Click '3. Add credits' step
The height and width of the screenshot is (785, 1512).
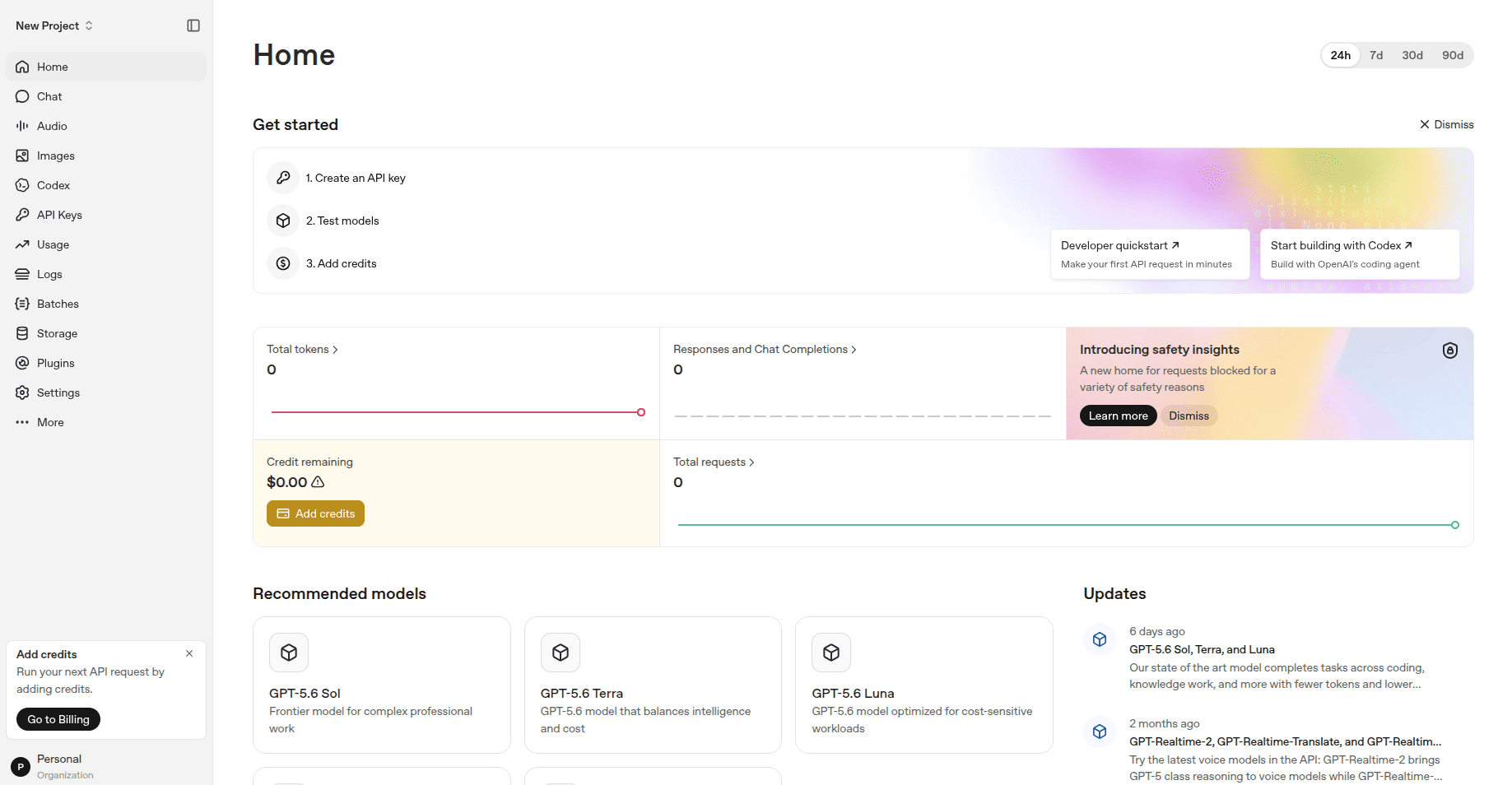coord(342,263)
